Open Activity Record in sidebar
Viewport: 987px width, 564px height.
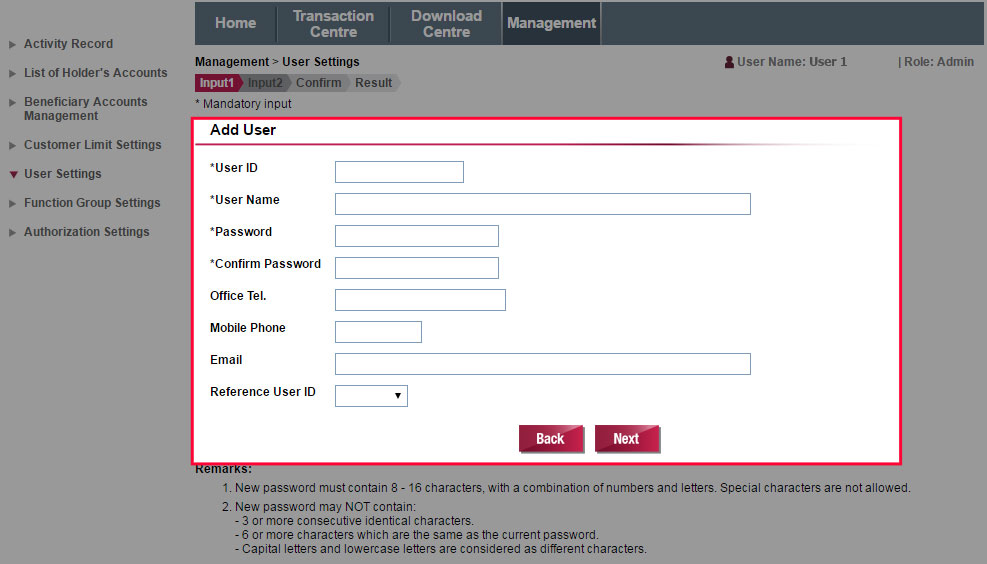tap(68, 44)
